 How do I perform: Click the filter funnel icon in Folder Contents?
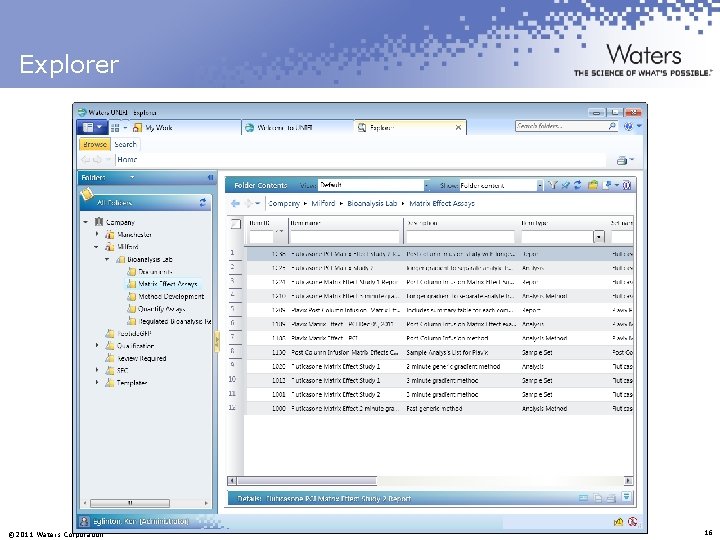tap(553, 185)
